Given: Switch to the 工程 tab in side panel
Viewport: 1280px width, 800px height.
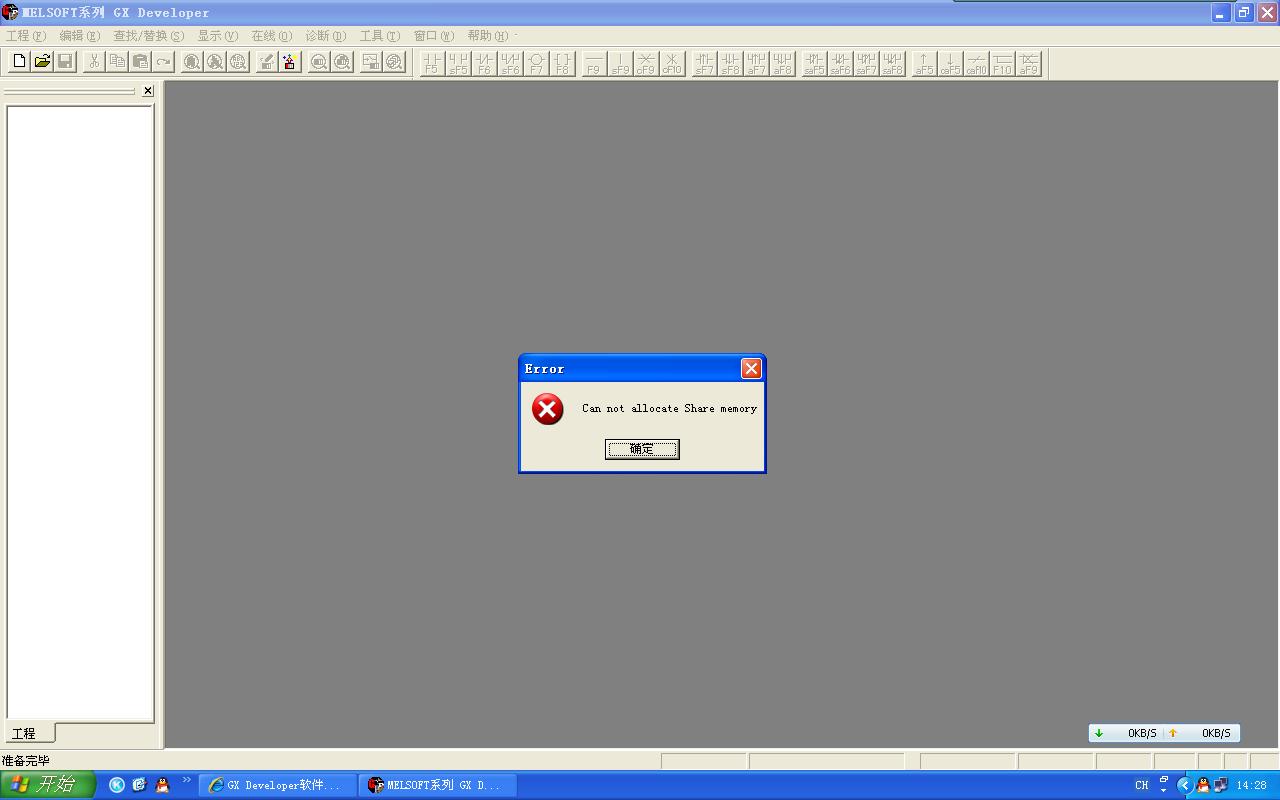Looking at the screenshot, I should point(24,733).
